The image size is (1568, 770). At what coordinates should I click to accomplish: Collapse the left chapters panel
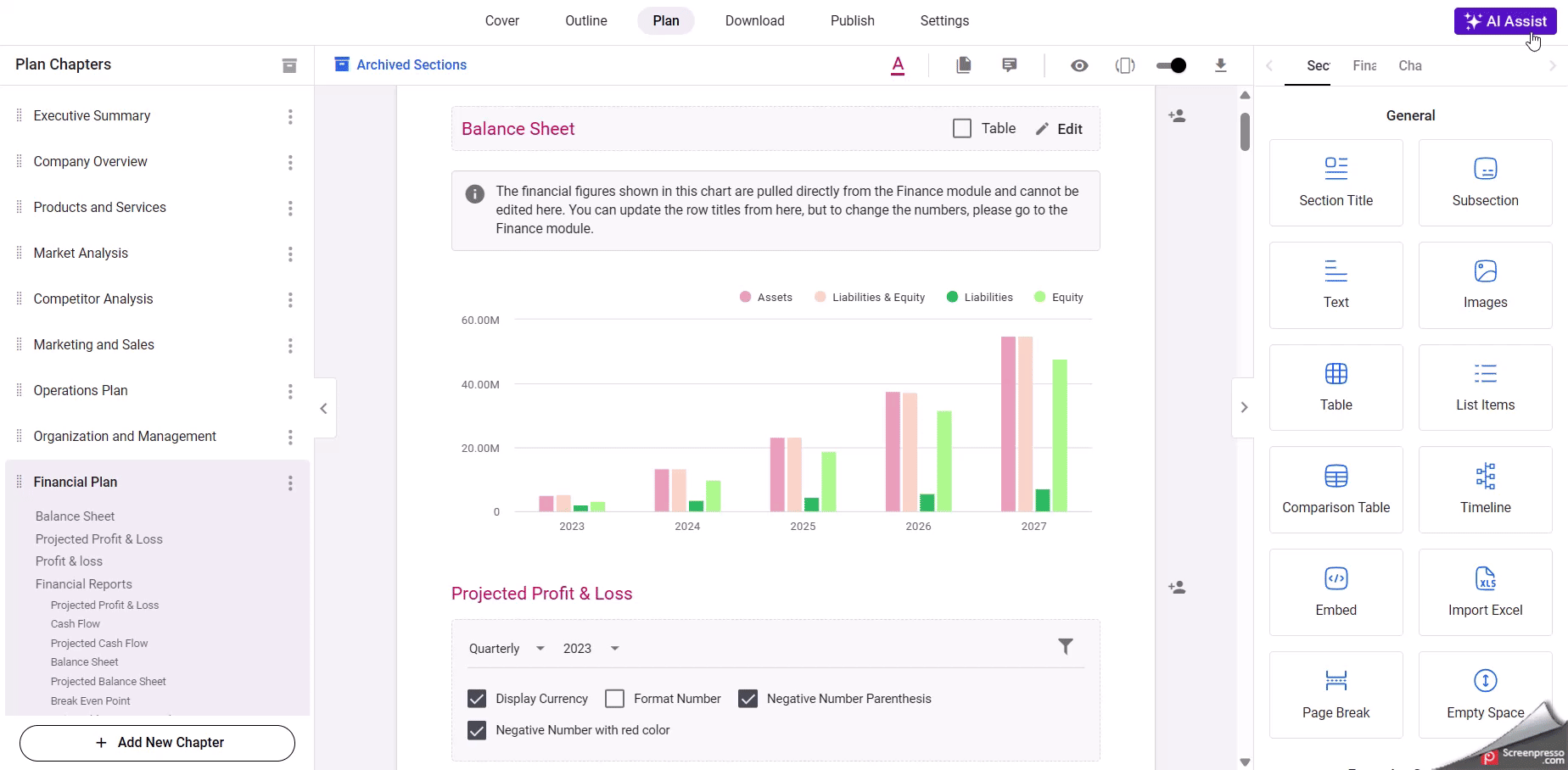pyautogui.click(x=324, y=409)
